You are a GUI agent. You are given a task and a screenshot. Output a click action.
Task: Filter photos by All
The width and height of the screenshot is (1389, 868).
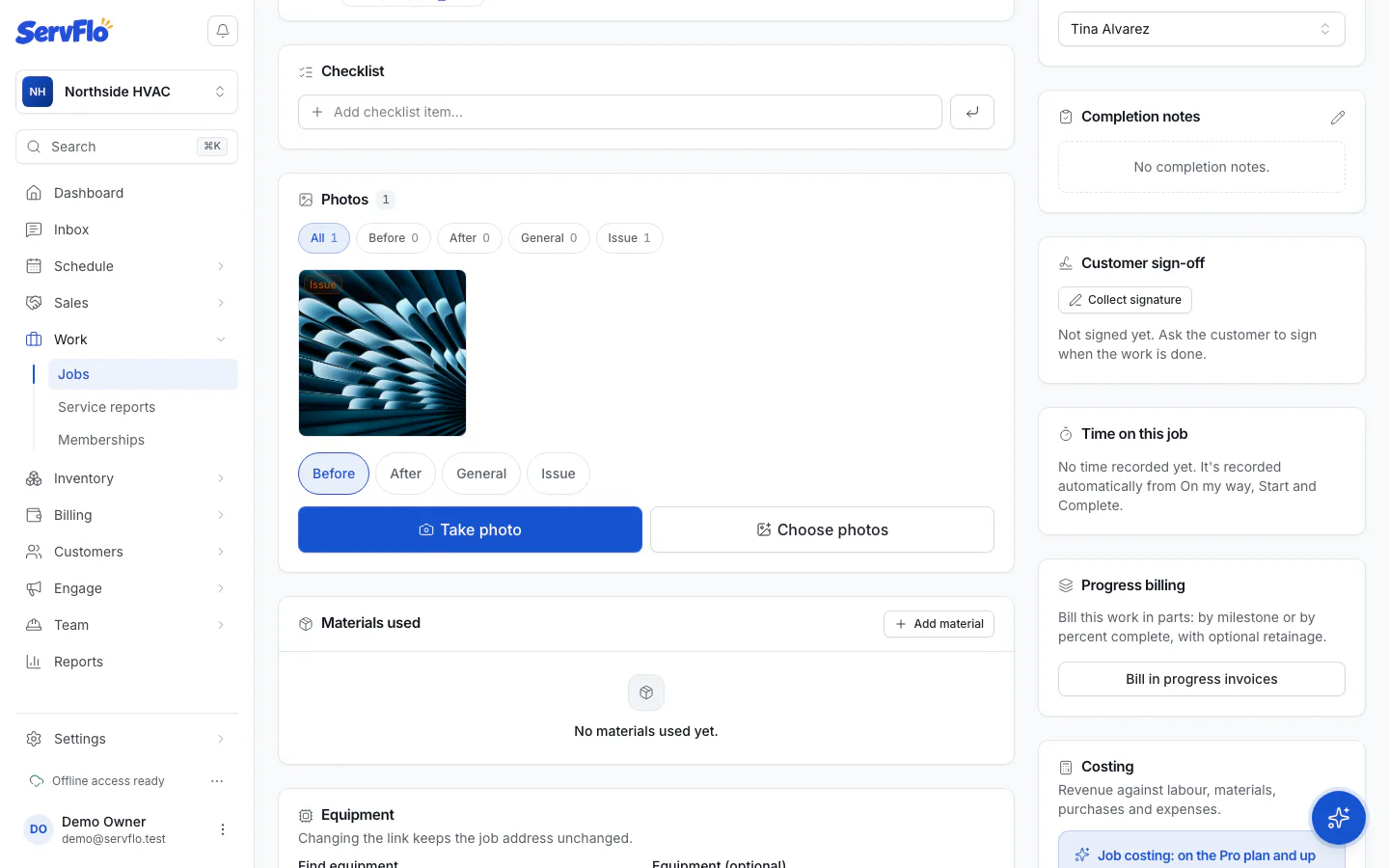tap(324, 238)
